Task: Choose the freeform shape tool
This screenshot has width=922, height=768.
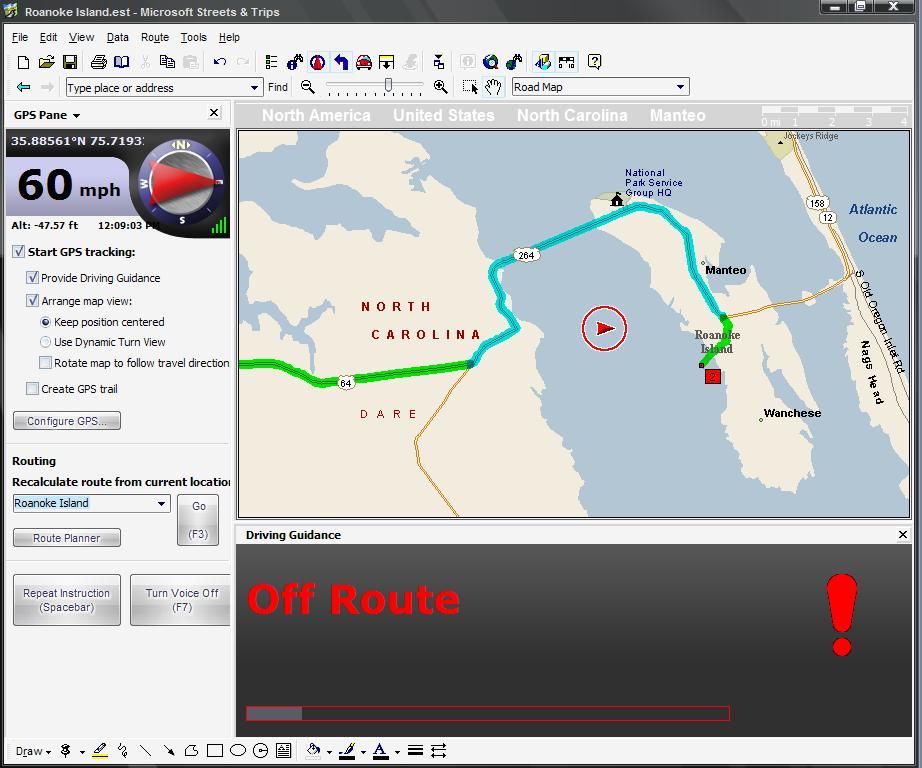Action: [x=191, y=750]
